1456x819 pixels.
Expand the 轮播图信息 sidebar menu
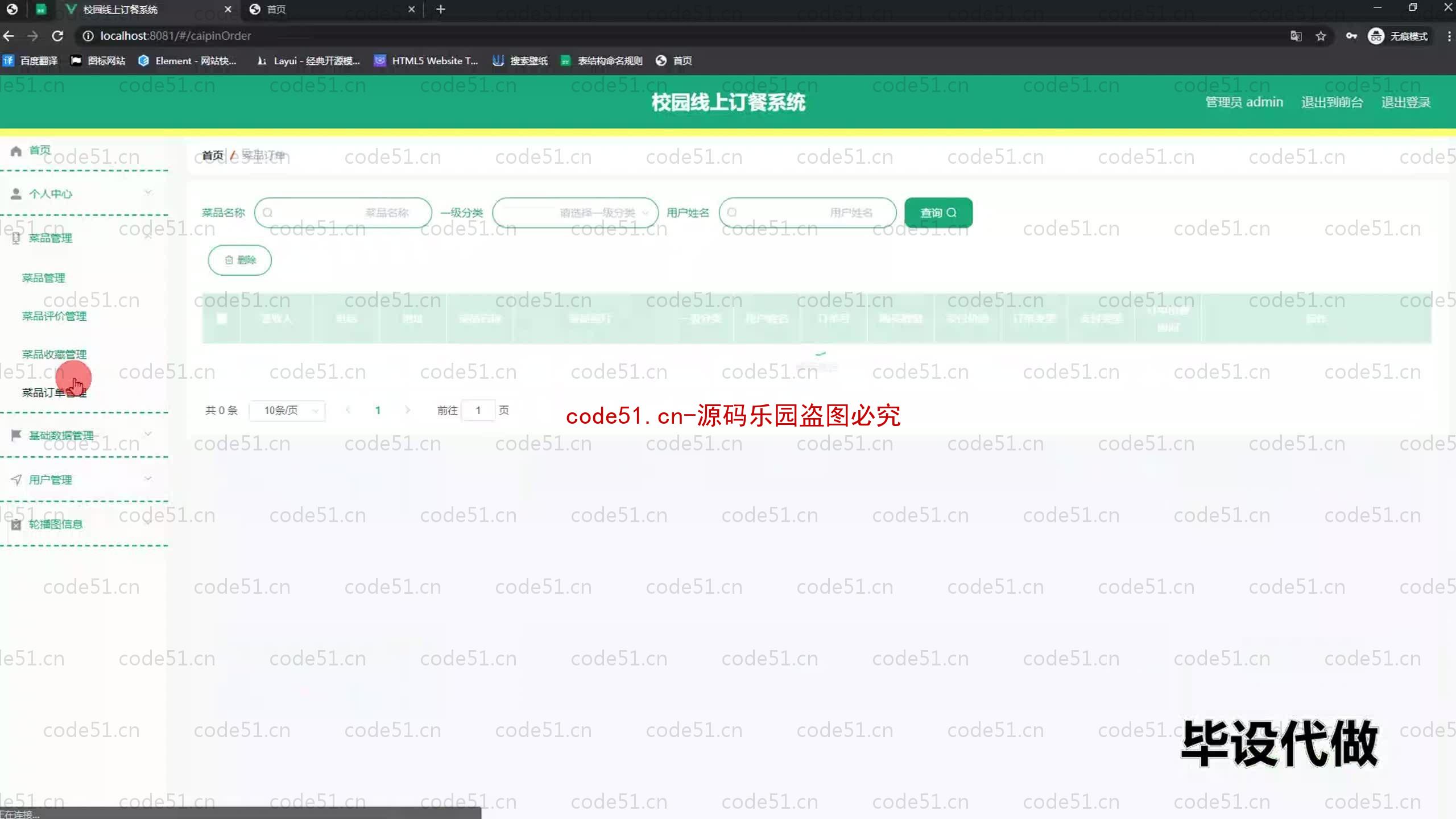pos(84,524)
